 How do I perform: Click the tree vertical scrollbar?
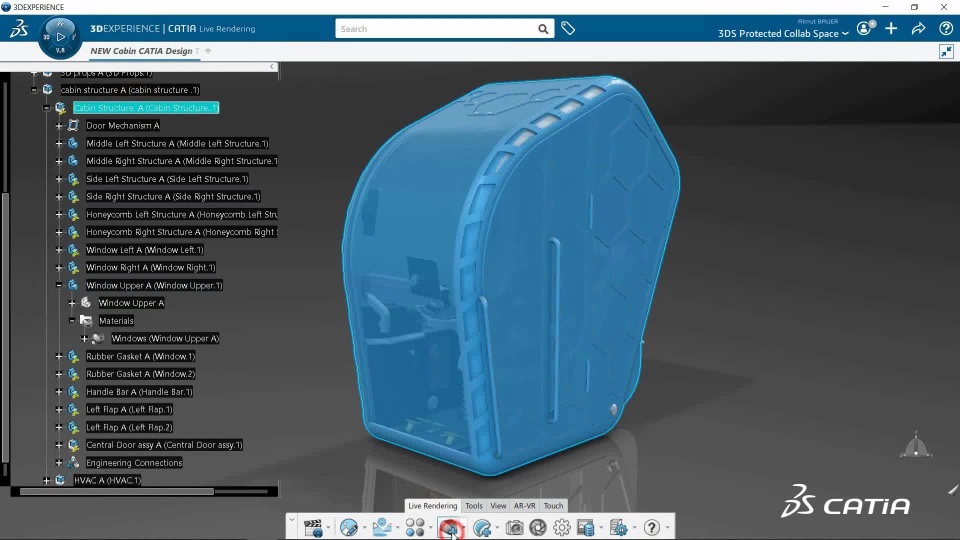coord(6,328)
